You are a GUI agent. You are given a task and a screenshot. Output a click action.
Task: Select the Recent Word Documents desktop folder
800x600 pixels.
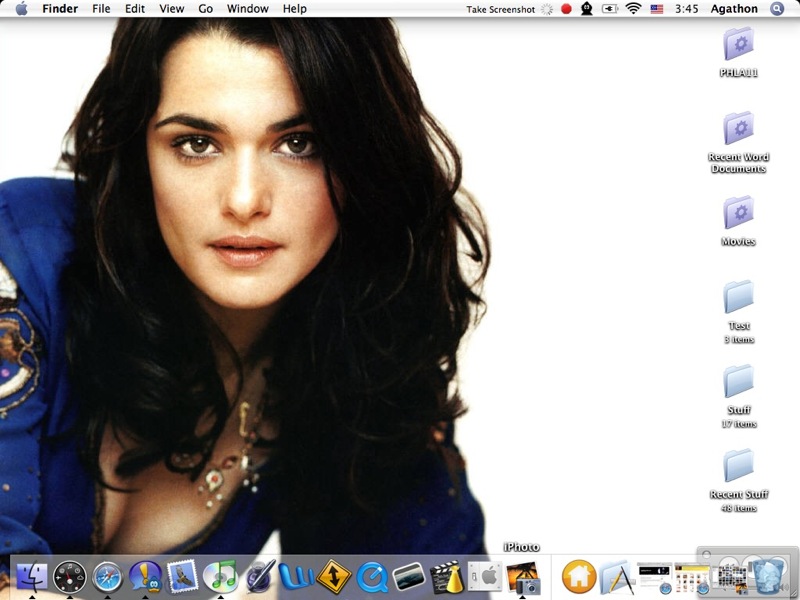click(738, 129)
